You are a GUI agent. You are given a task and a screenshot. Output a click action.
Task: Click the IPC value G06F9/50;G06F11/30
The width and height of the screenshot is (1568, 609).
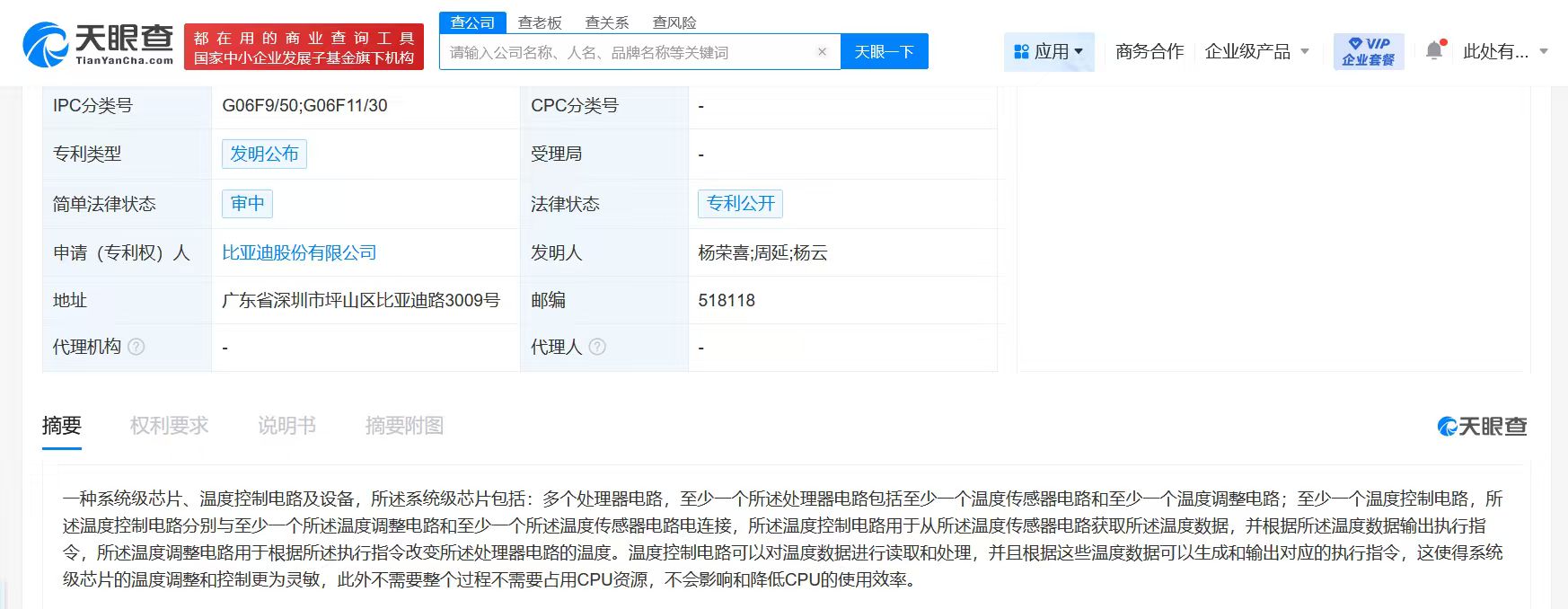(304, 106)
